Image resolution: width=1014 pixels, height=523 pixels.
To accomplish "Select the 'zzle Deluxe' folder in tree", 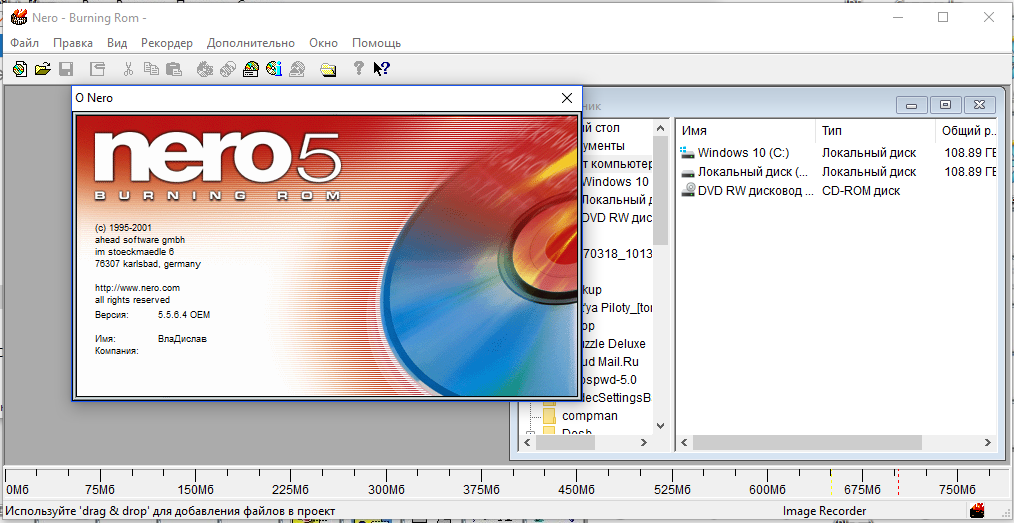I will [x=612, y=343].
